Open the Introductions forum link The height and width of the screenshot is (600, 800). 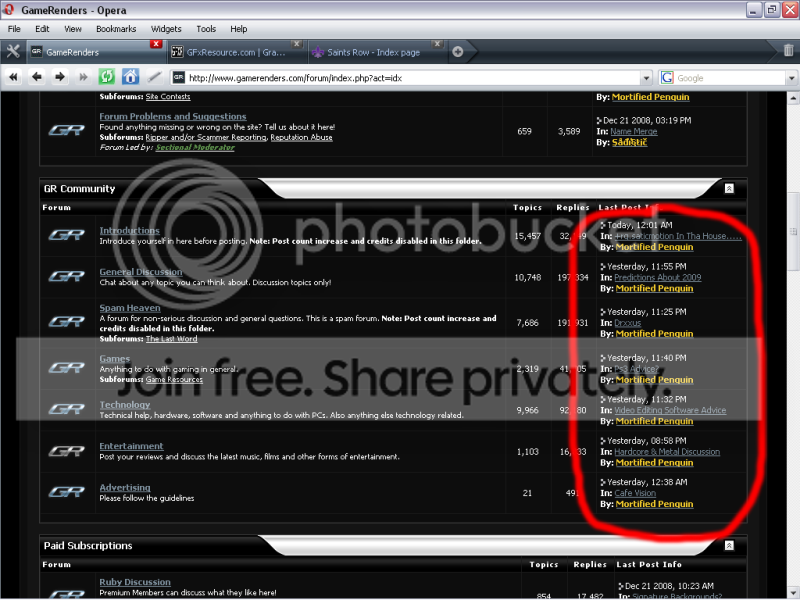[x=130, y=231]
